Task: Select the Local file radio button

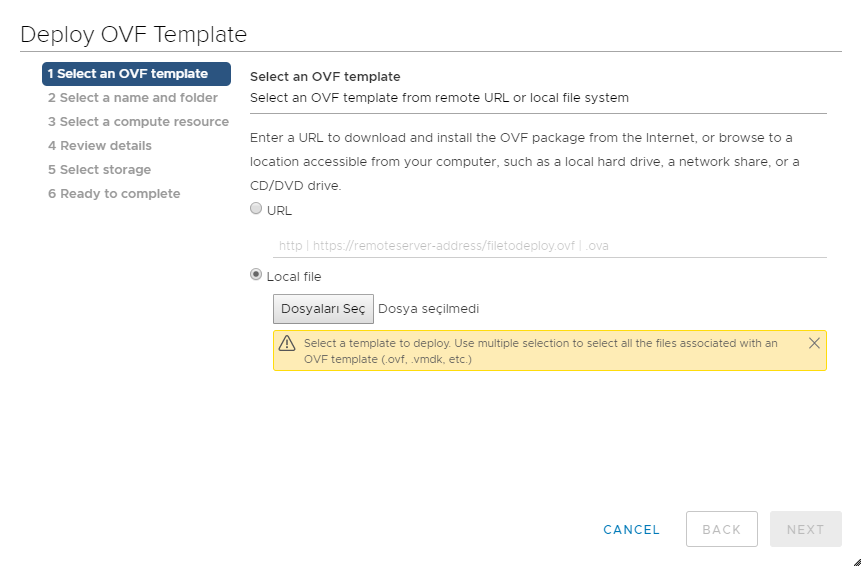Action: [257, 275]
